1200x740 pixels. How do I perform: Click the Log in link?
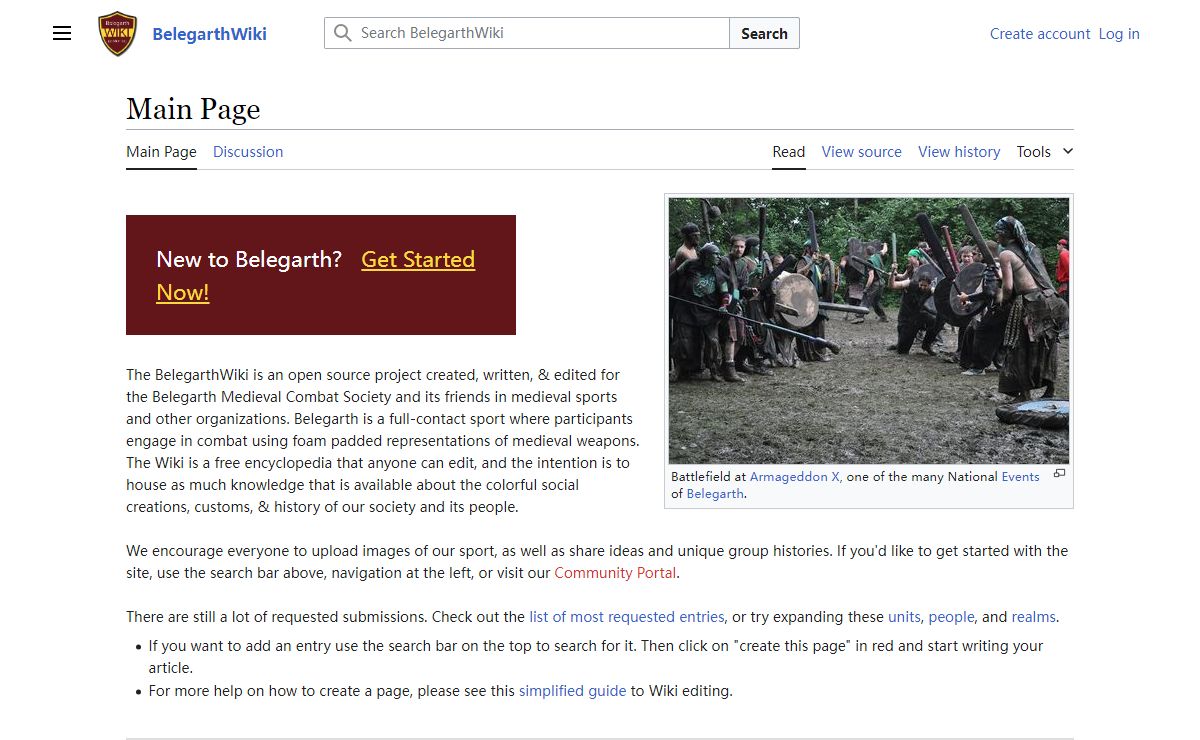(x=1119, y=34)
